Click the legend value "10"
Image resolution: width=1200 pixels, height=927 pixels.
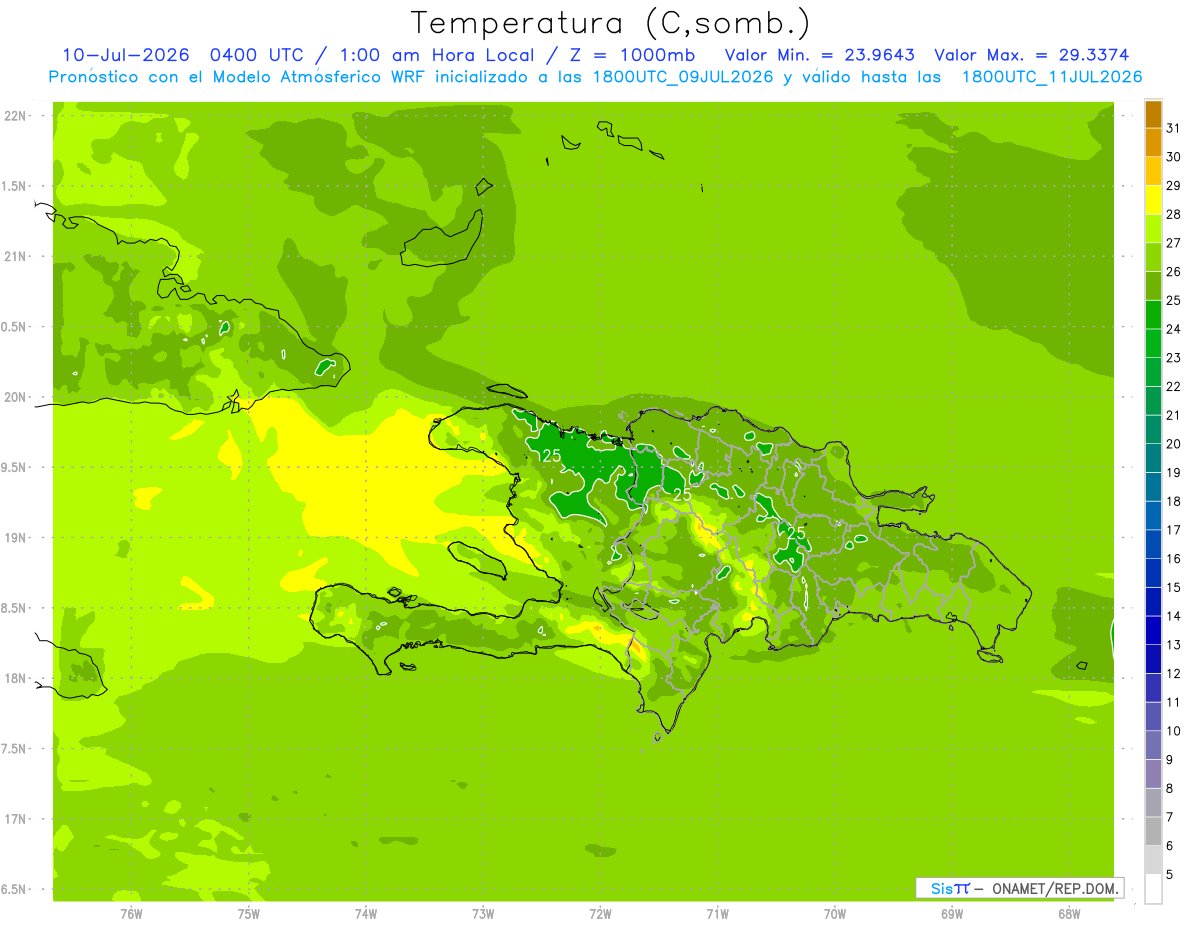[x=1174, y=731]
